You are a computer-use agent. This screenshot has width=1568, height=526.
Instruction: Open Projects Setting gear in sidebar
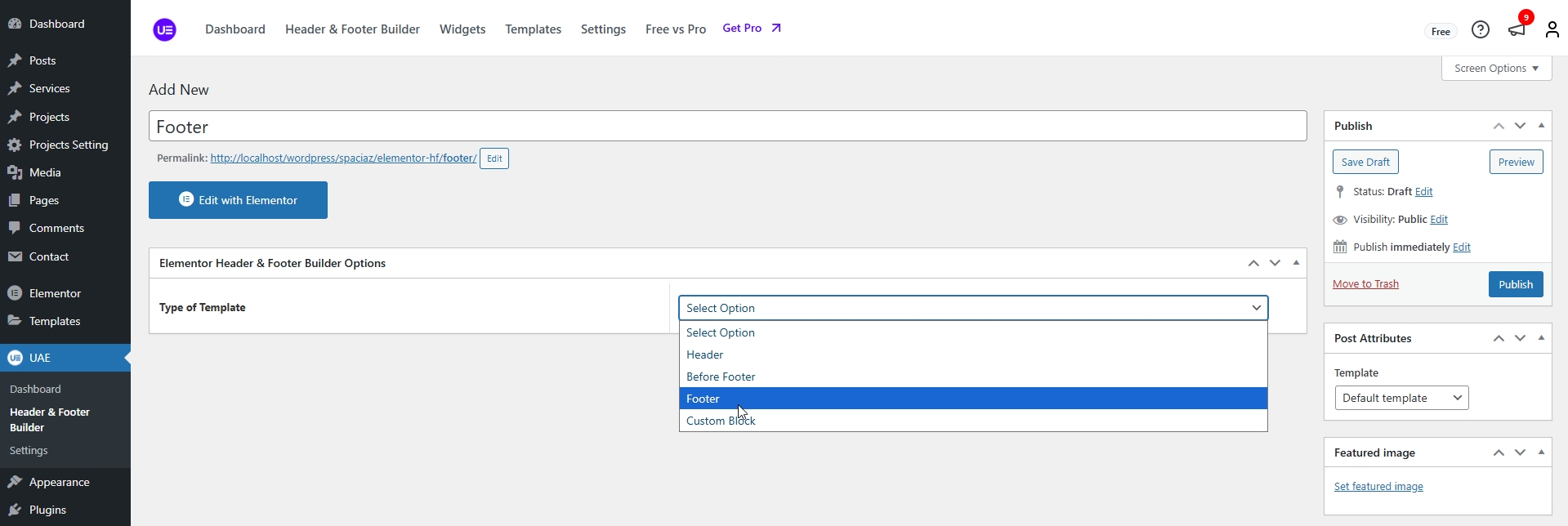15,145
